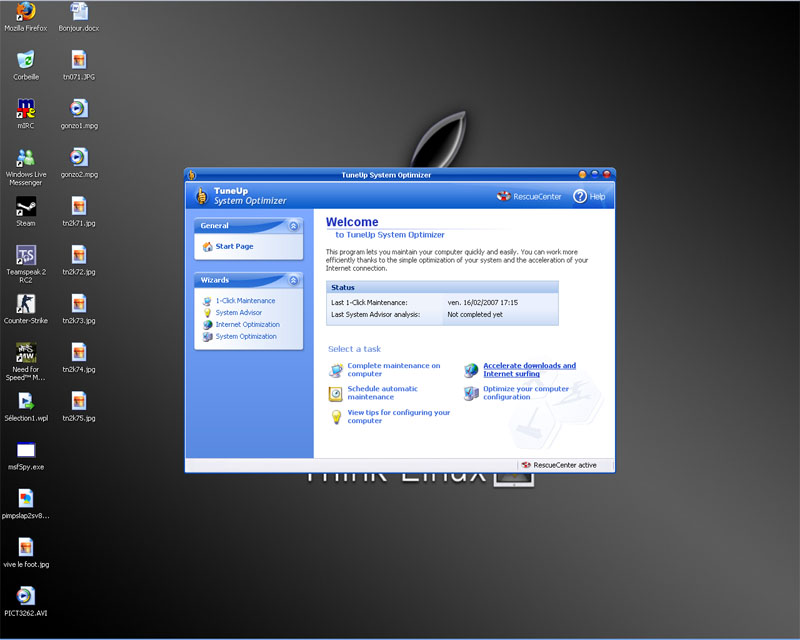
Task: Select the tn071.JPG desktop image
Action: click(x=79, y=65)
